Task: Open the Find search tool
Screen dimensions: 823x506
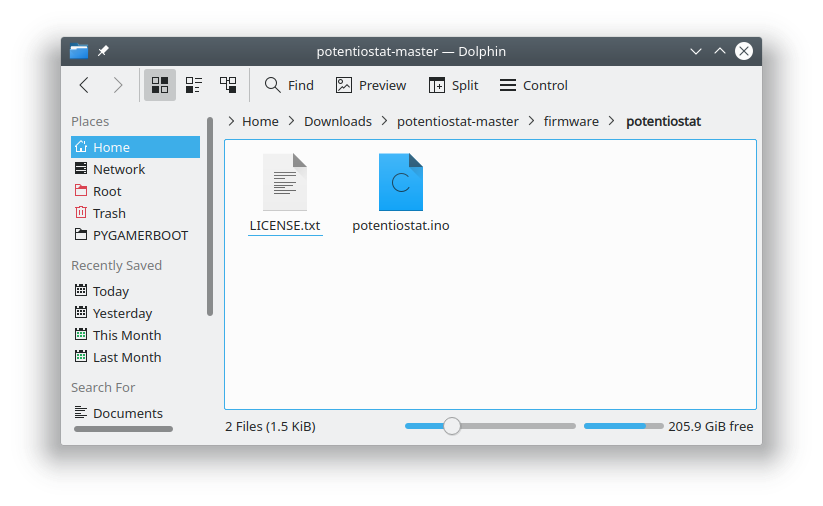Action: 289,85
